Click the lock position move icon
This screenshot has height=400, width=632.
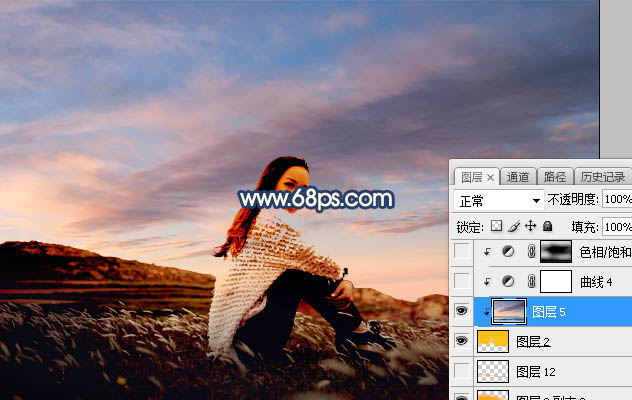click(530, 226)
